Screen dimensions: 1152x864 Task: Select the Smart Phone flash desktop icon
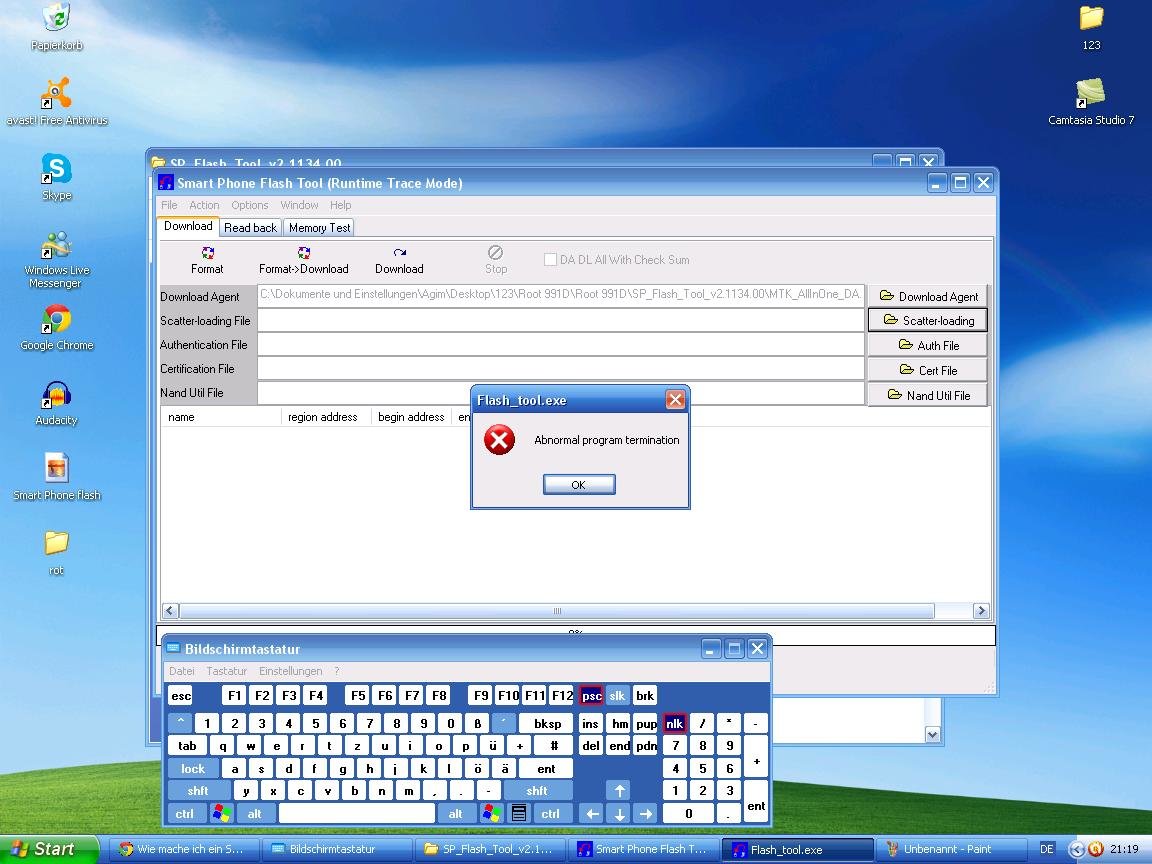point(57,478)
